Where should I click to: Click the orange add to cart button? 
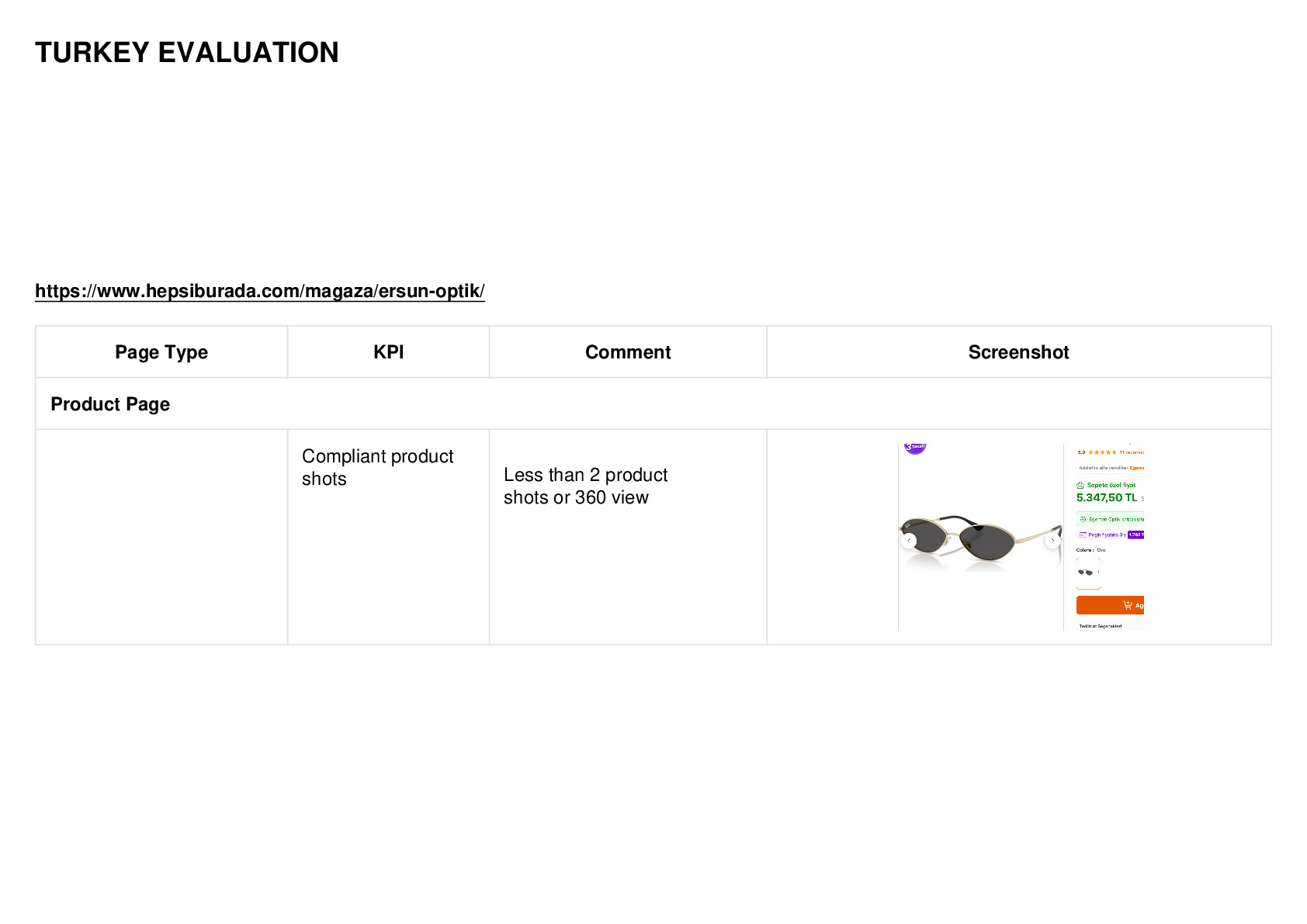coord(1110,605)
